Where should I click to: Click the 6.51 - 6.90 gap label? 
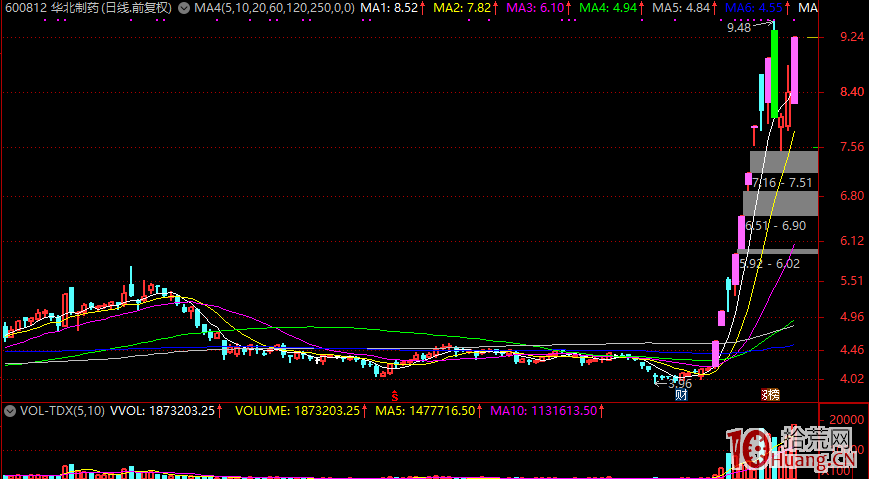pos(776,226)
